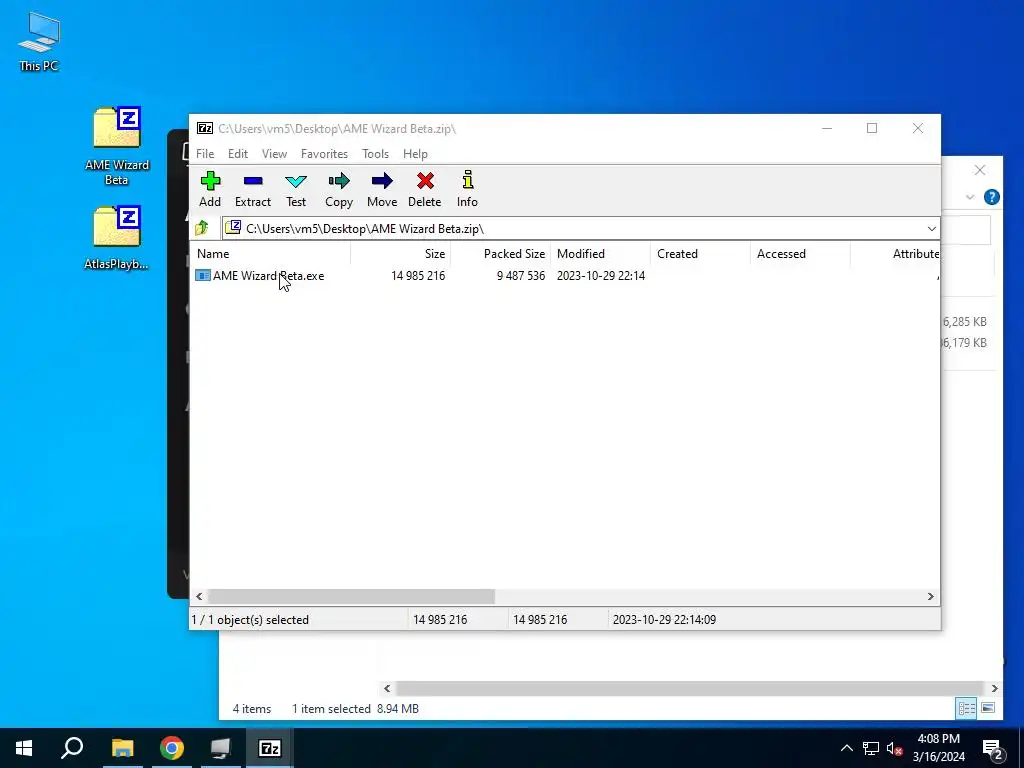Select AME Wizard Beta desktop archive icon
The width and height of the screenshot is (1024, 768).
pos(117,146)
